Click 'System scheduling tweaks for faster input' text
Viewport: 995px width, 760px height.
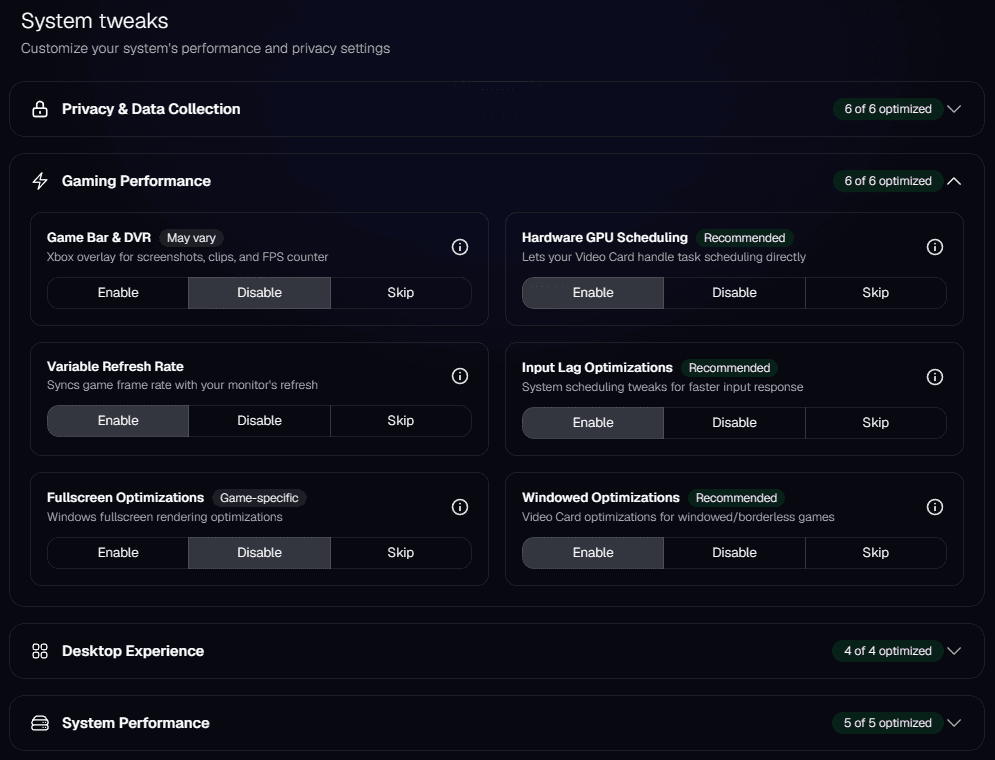[x=662, y=387]
